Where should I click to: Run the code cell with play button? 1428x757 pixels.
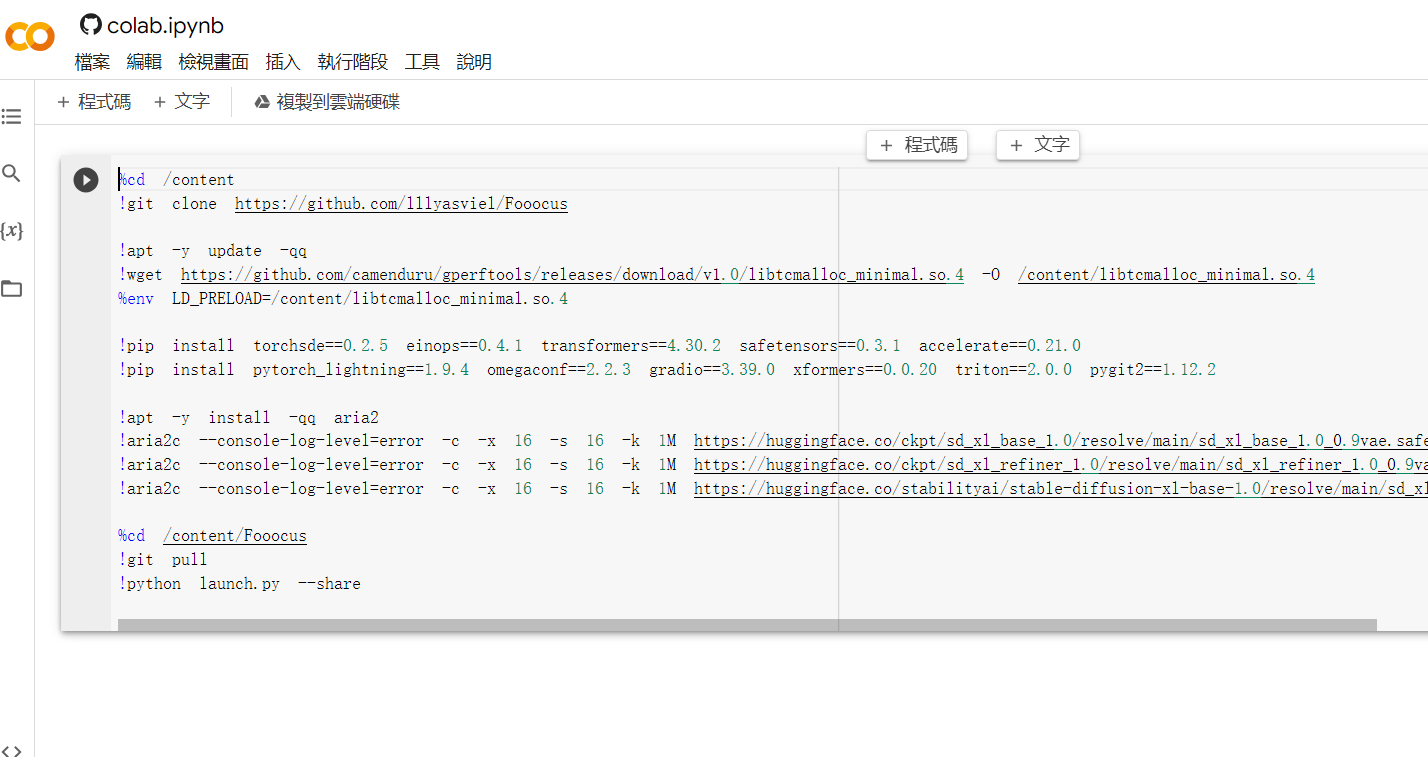click(x=86, y=180)
